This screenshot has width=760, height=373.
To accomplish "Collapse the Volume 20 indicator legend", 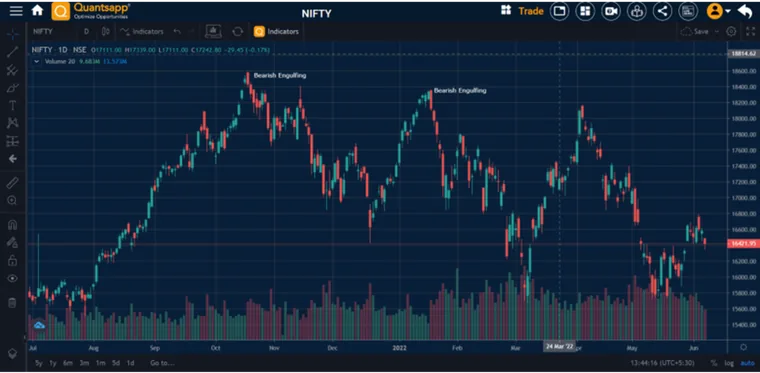I will coord(36,62).
